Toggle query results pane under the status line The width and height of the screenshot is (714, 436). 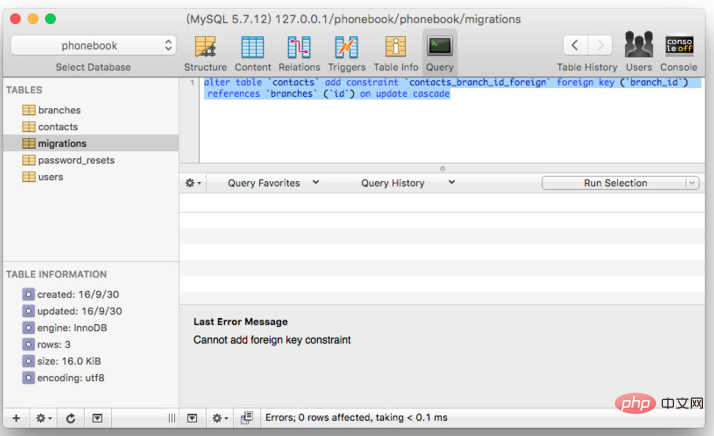click(192, 418)
